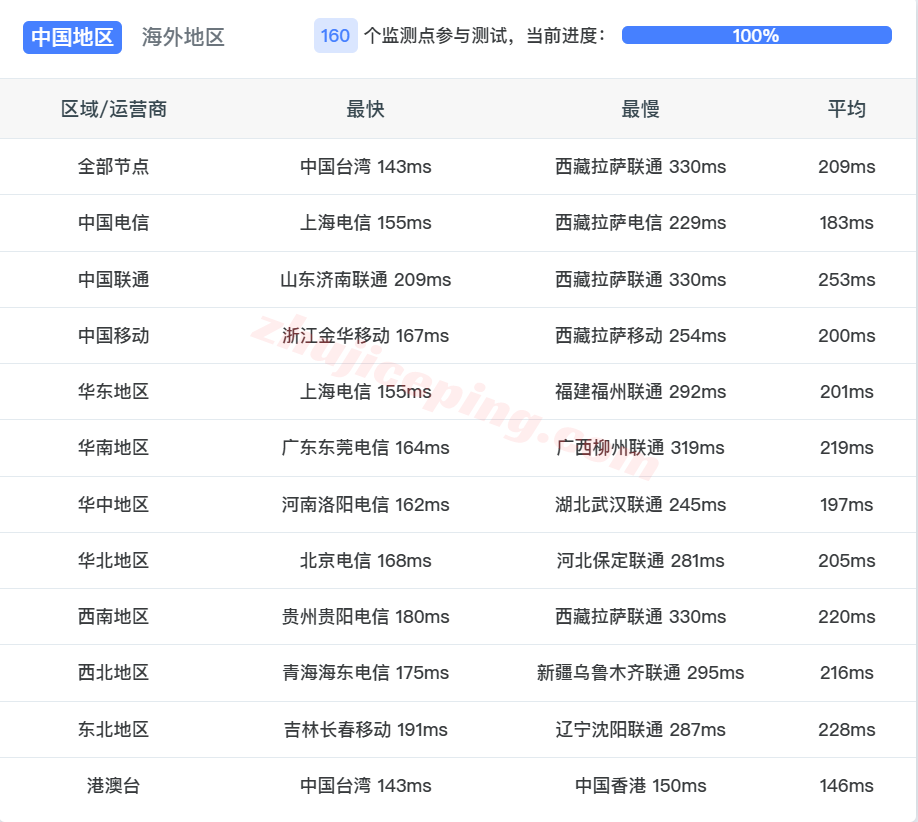Click 青海海东电信 175ms cell
This screenshot has width=918, height=822.
pyautogui.click(x=365, y=672)
